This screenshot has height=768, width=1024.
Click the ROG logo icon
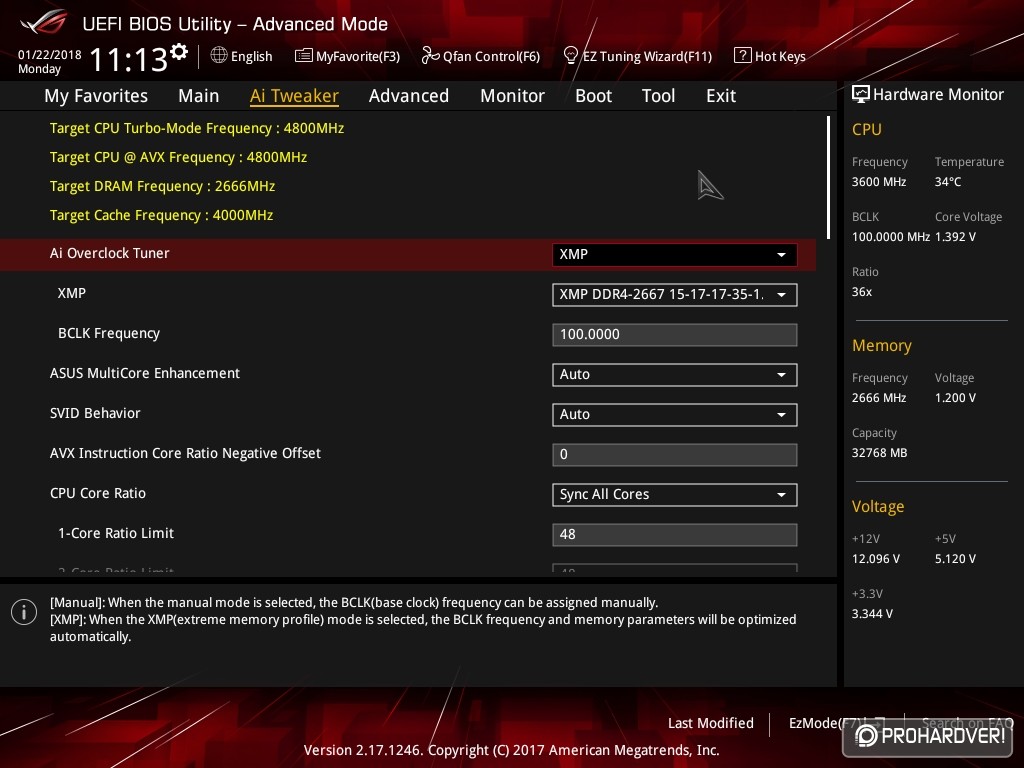coord(43,23)
